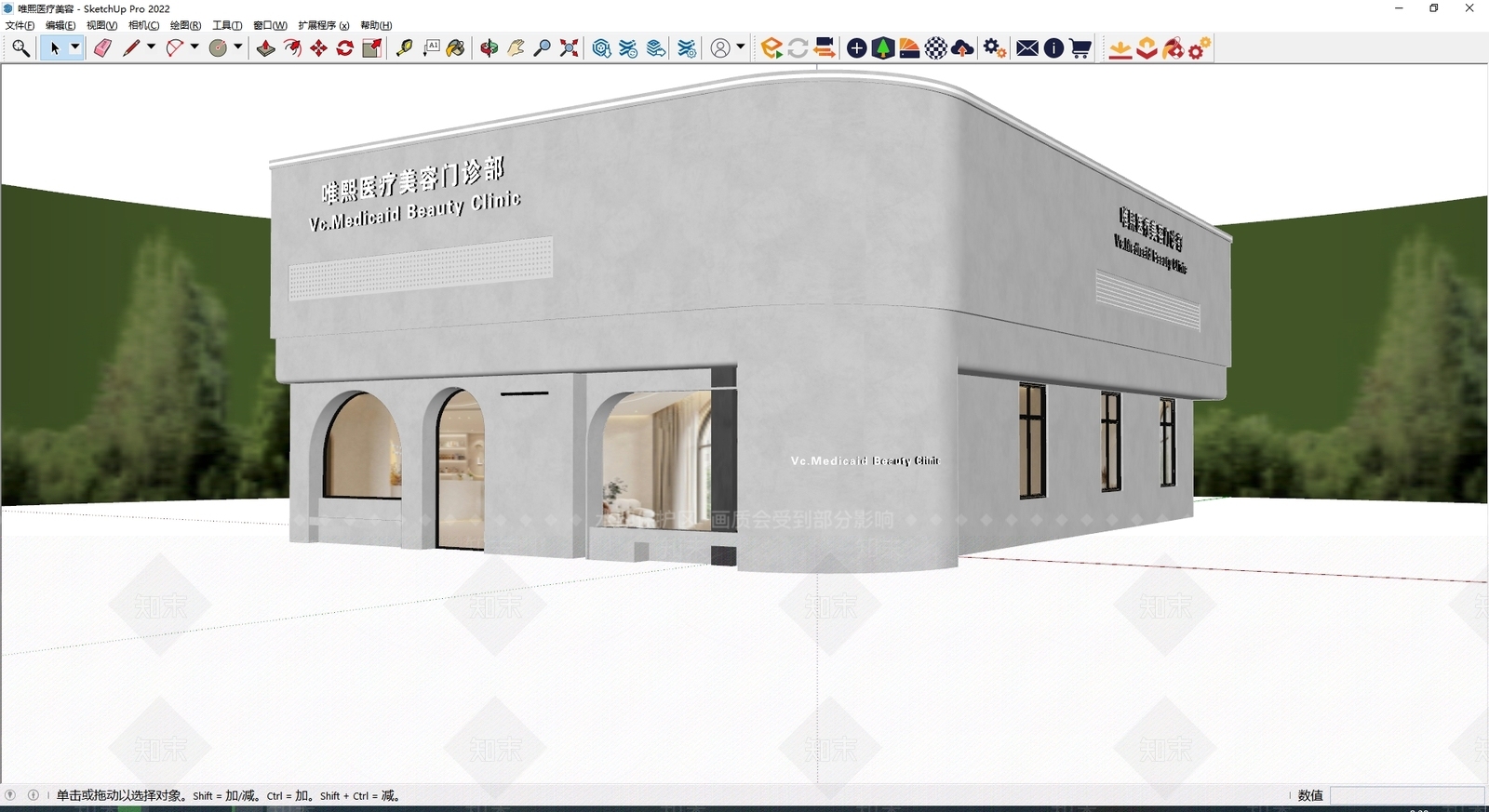Viewport: 1489px width, 812px height.
Task: Select the Arc drawing tool
Action: tap(175, 48)
